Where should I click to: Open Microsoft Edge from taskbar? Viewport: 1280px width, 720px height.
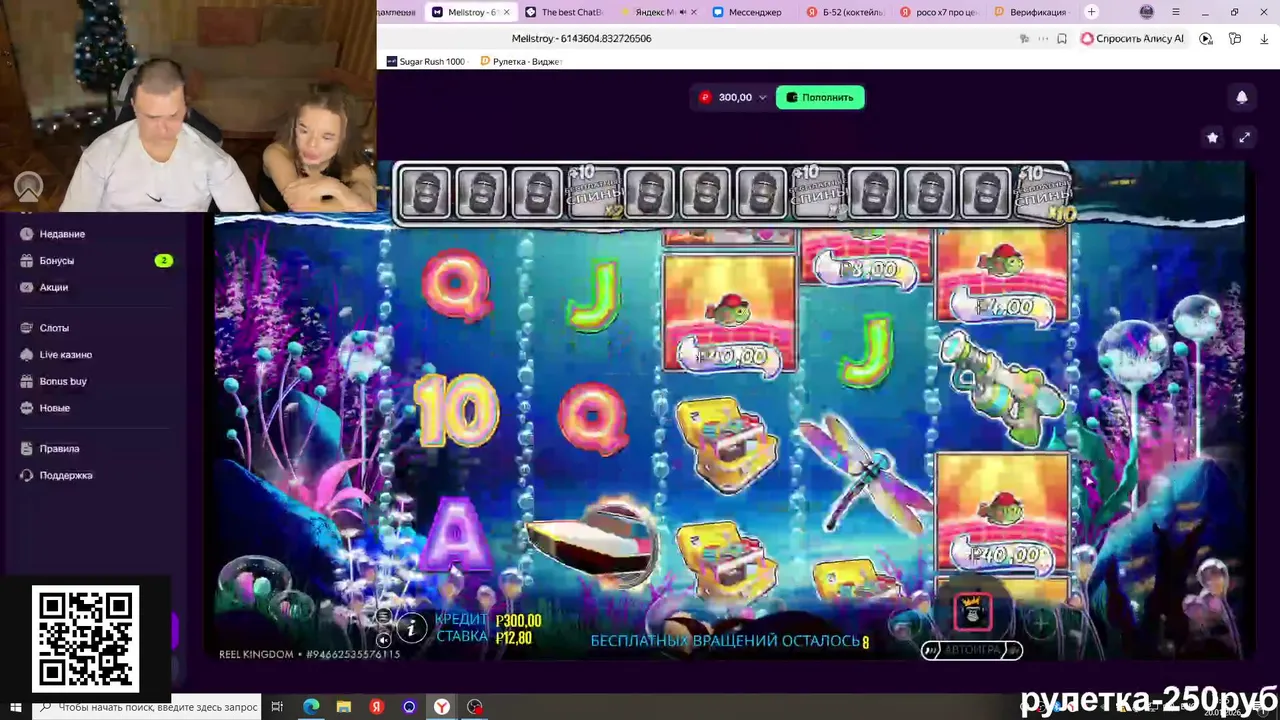[x=311, y=707]
